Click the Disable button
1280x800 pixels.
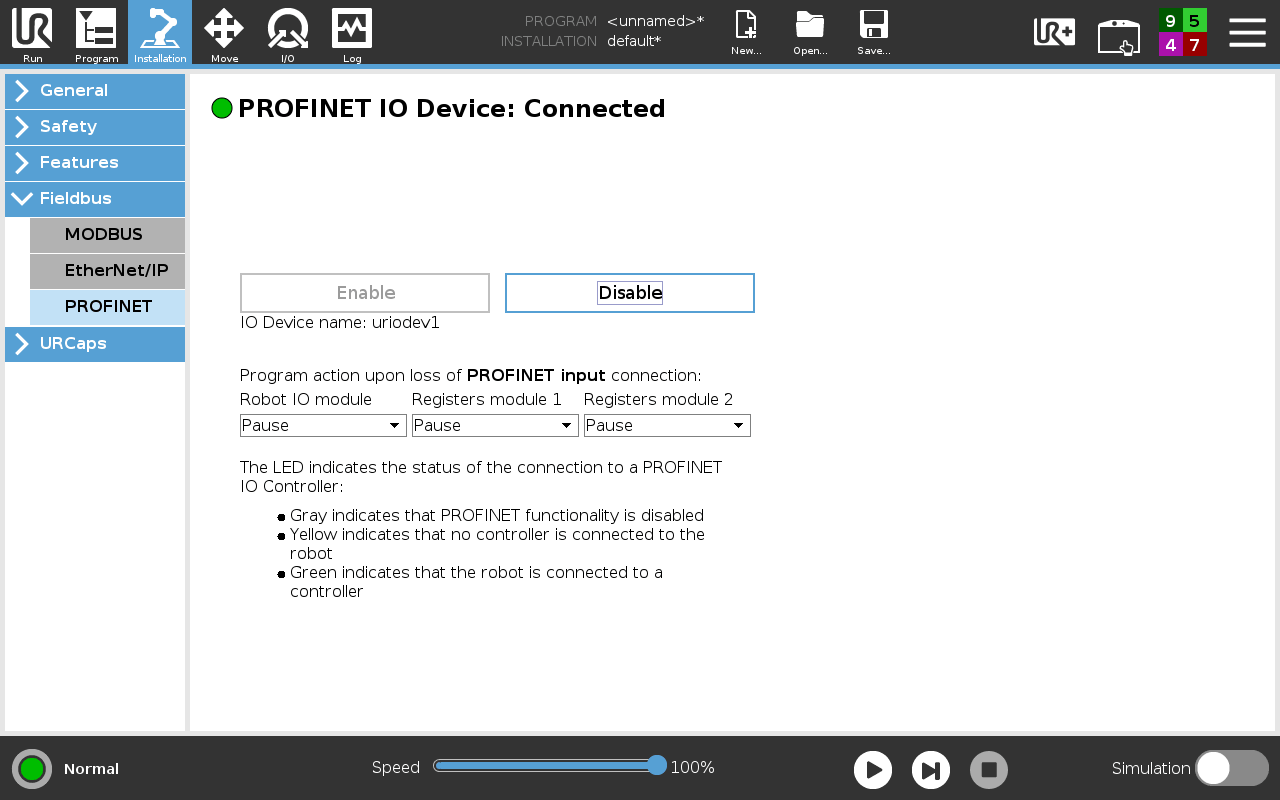[630, 293]
